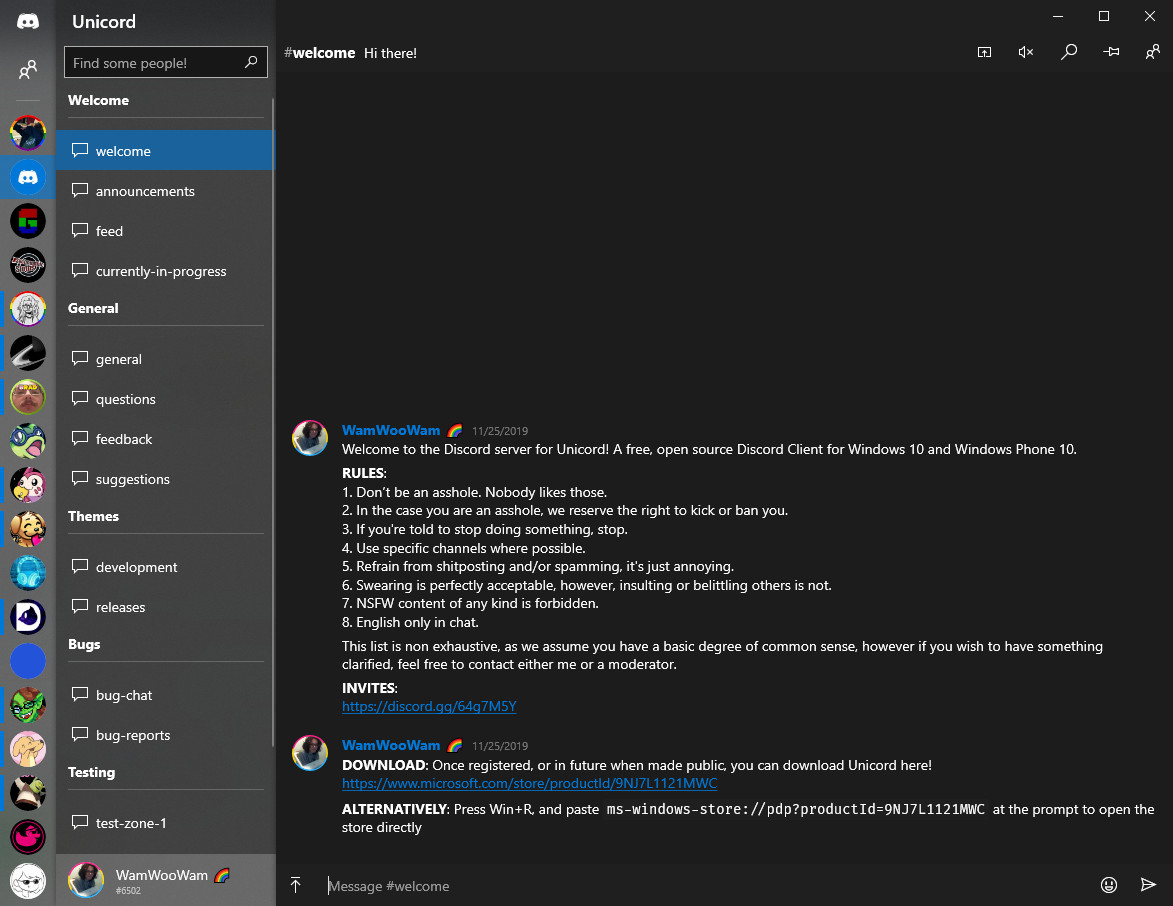Click WamWooWam username at bottom left
The width and height of the screenshot is (1173, 906).
pos(162,875)
